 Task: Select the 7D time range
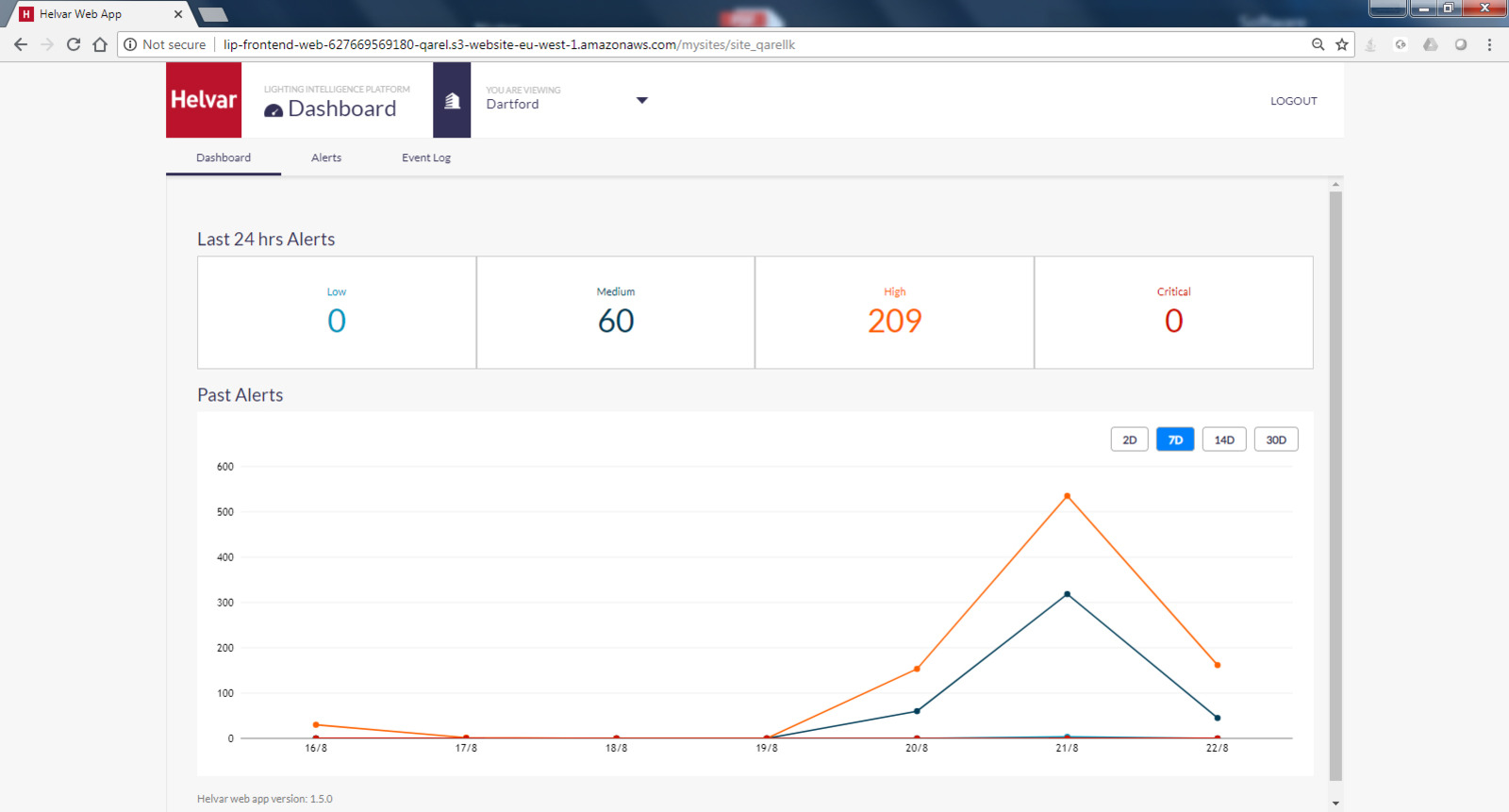1175,439
